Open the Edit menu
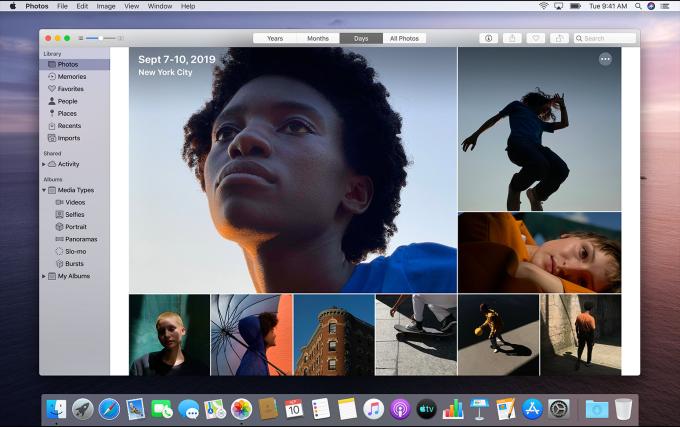This screenshot has width=680, height=427. point(82,6)
